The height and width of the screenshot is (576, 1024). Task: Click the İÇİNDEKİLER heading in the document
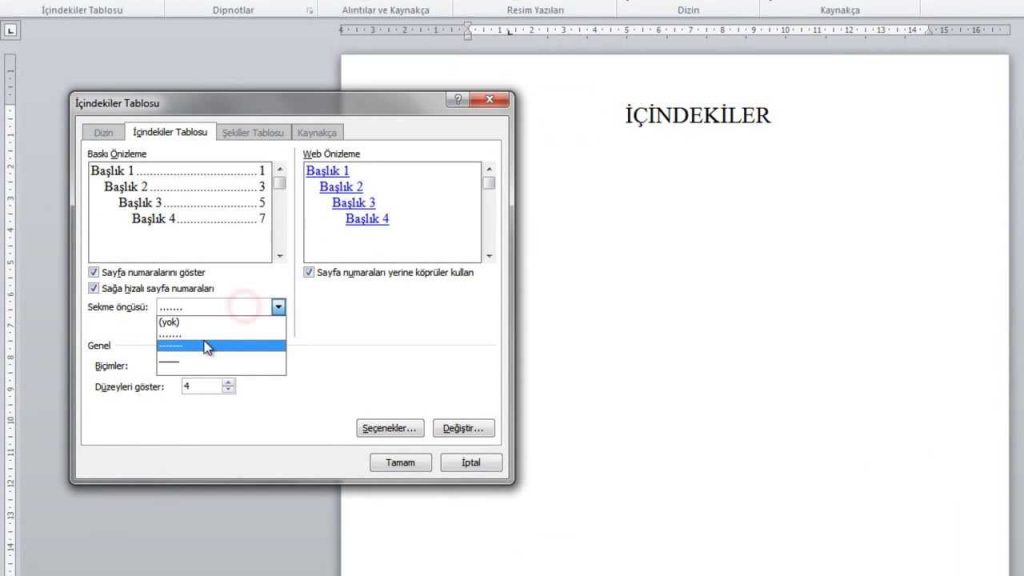click(x=697, y=116)
